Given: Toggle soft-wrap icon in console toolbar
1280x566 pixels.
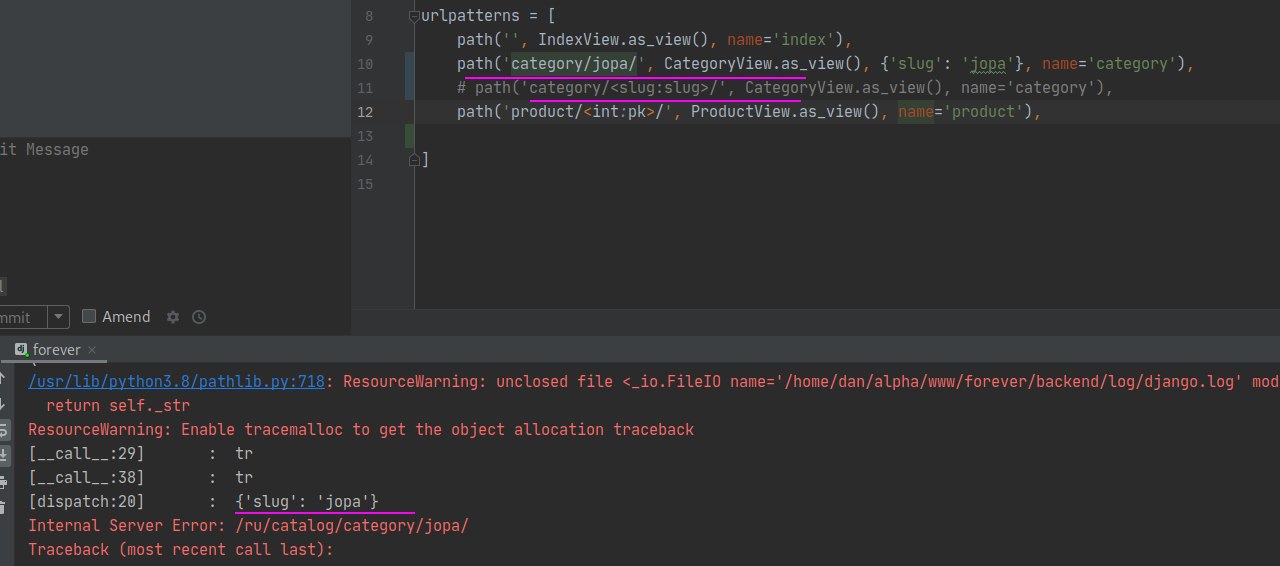Looking at the screenshot, I should 3,431.
